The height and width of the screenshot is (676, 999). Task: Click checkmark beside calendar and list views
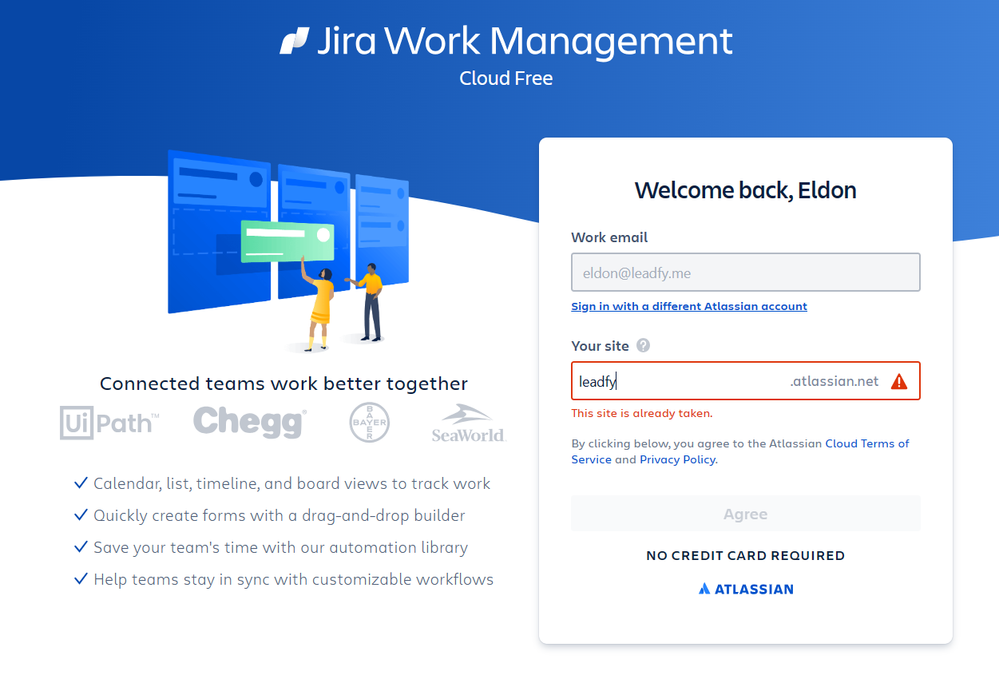click(81, 483)
